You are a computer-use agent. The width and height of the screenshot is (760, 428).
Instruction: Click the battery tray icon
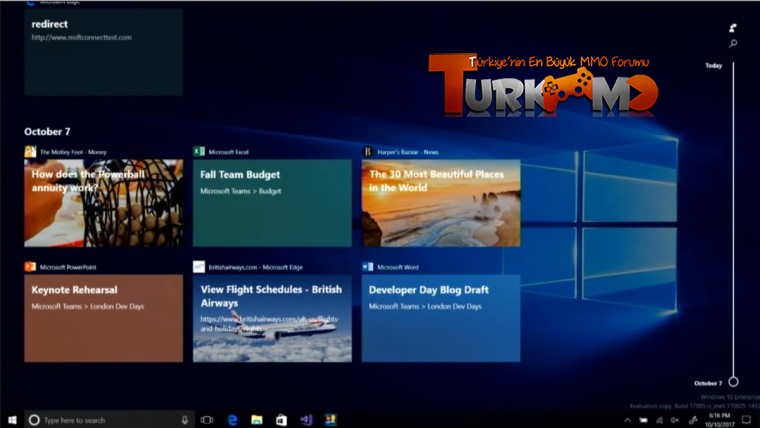(x=643, y=420)
